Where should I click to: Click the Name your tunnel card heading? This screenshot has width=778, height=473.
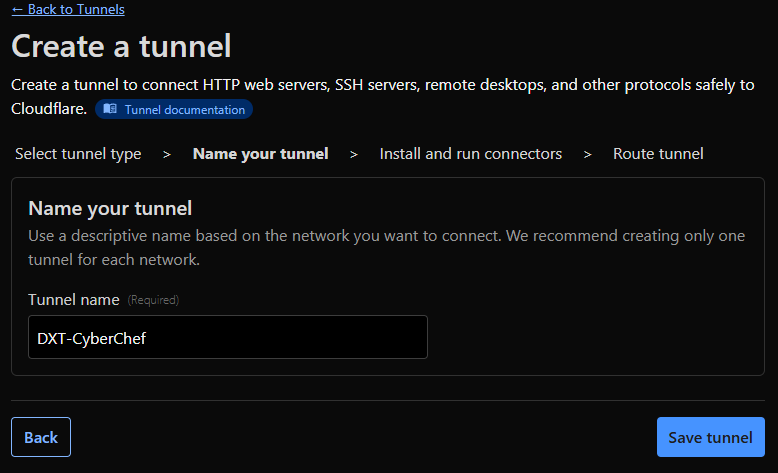110,208
